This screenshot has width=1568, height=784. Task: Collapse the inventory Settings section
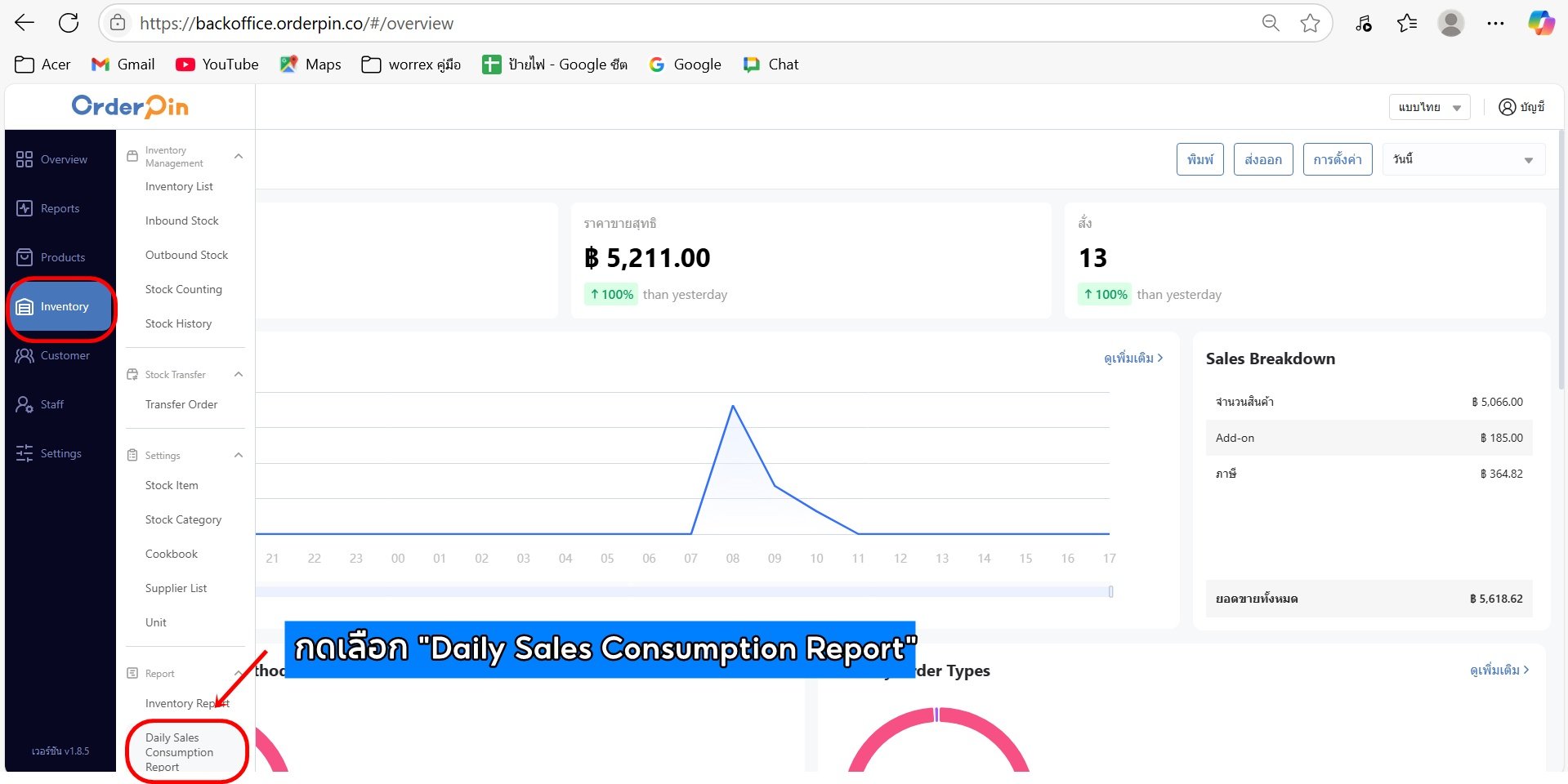[x=239, y=455]
